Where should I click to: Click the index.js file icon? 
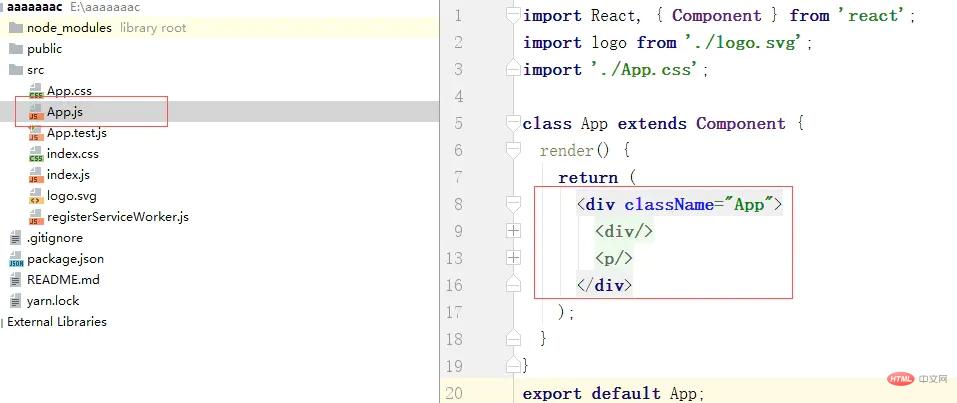tap(36, 175)
